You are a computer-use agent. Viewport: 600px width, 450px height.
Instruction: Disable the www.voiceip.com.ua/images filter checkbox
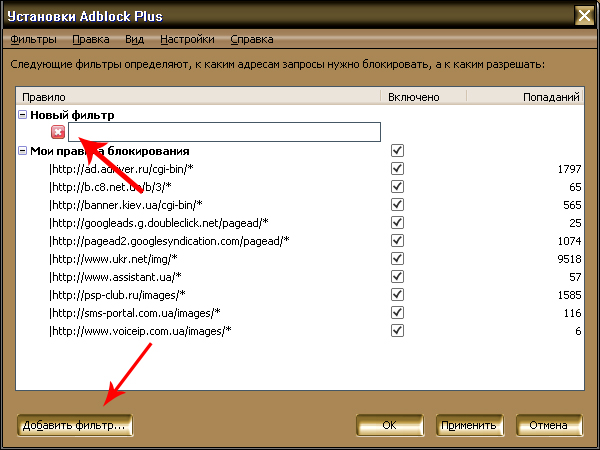397,330
